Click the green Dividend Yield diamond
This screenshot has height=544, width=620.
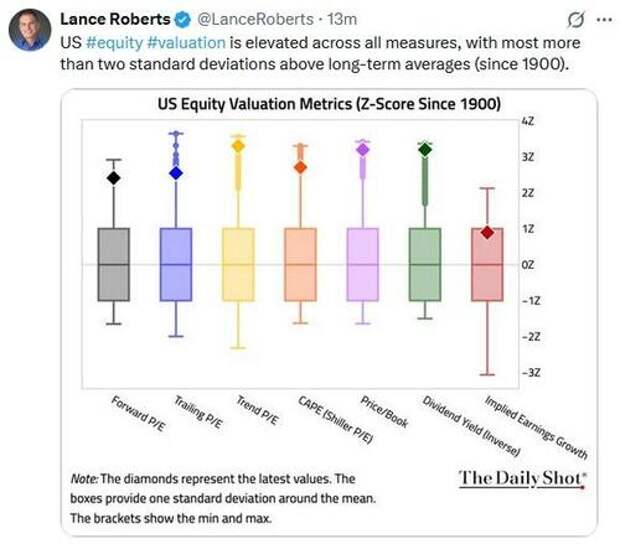pyautogui.click(x=425, y=149)
